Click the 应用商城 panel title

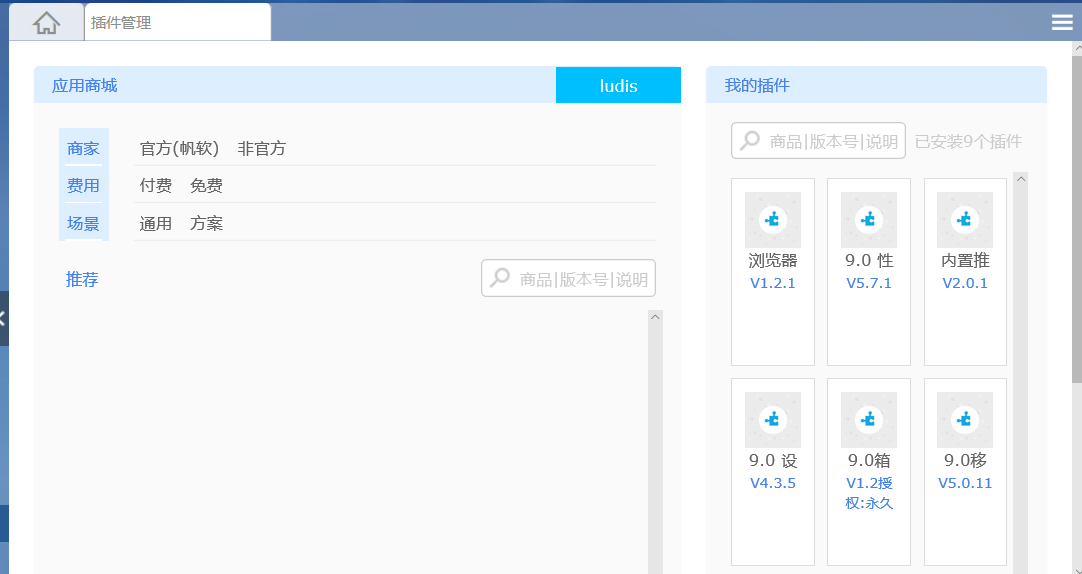click(84, 86)
